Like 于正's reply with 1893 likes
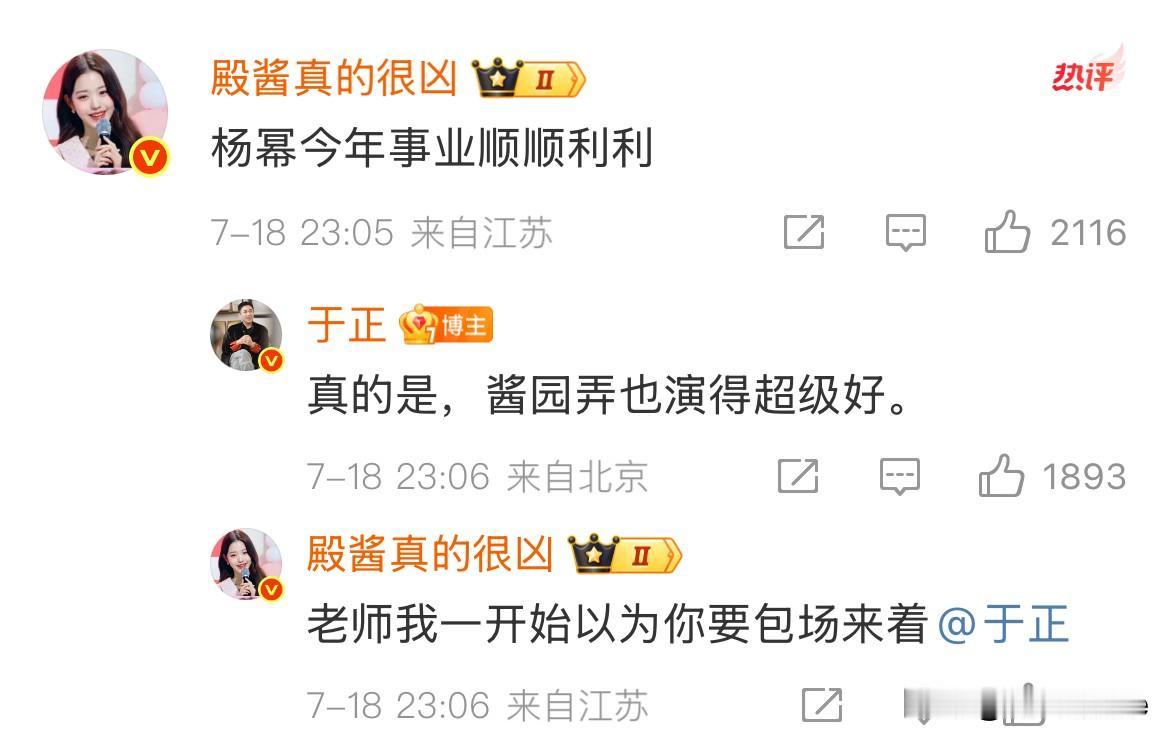Viewport: 1170px width, 740px height. 1001,476
